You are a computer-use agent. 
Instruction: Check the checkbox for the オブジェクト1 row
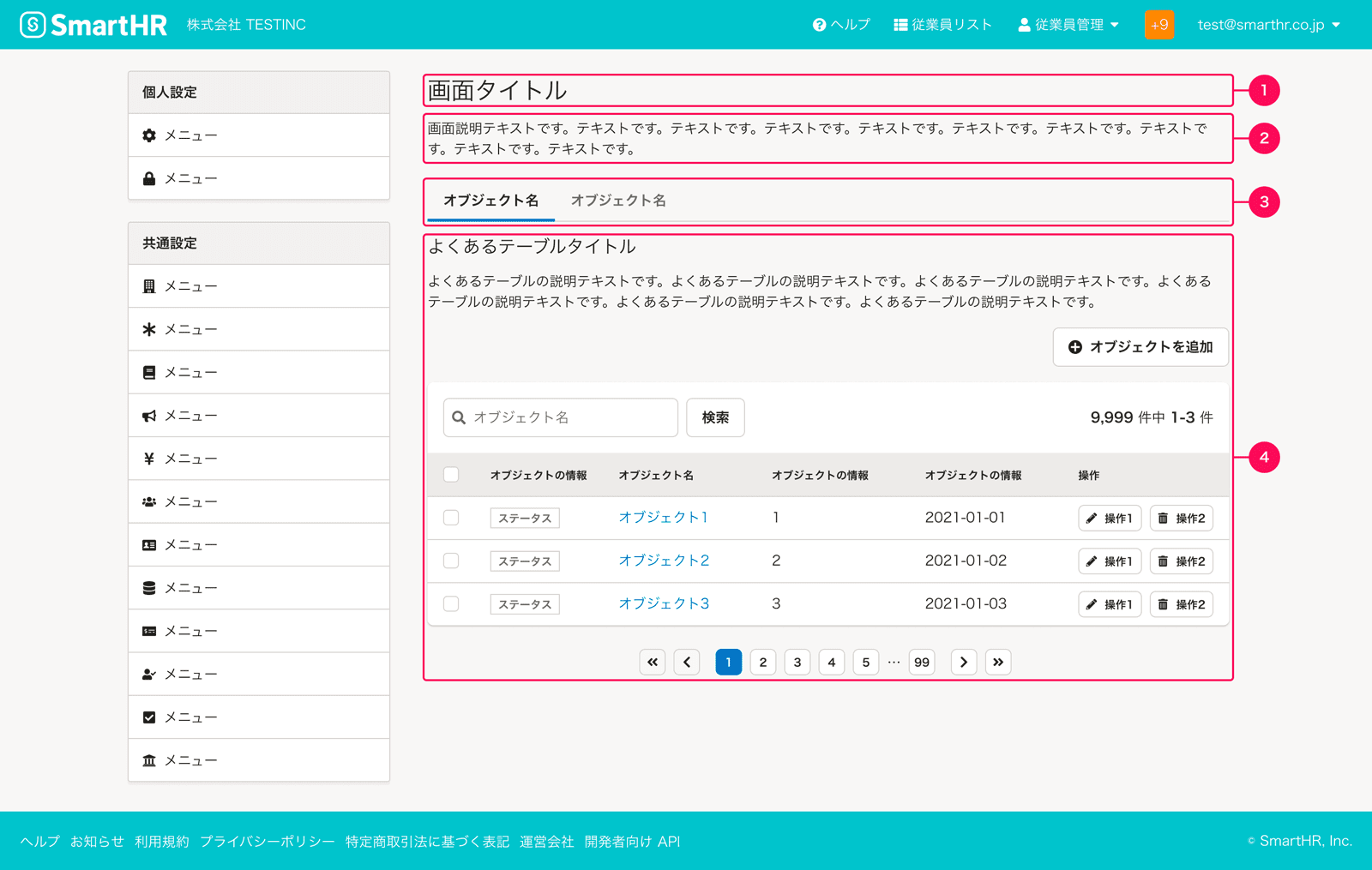pyautogui.click(x=451, y=518)
